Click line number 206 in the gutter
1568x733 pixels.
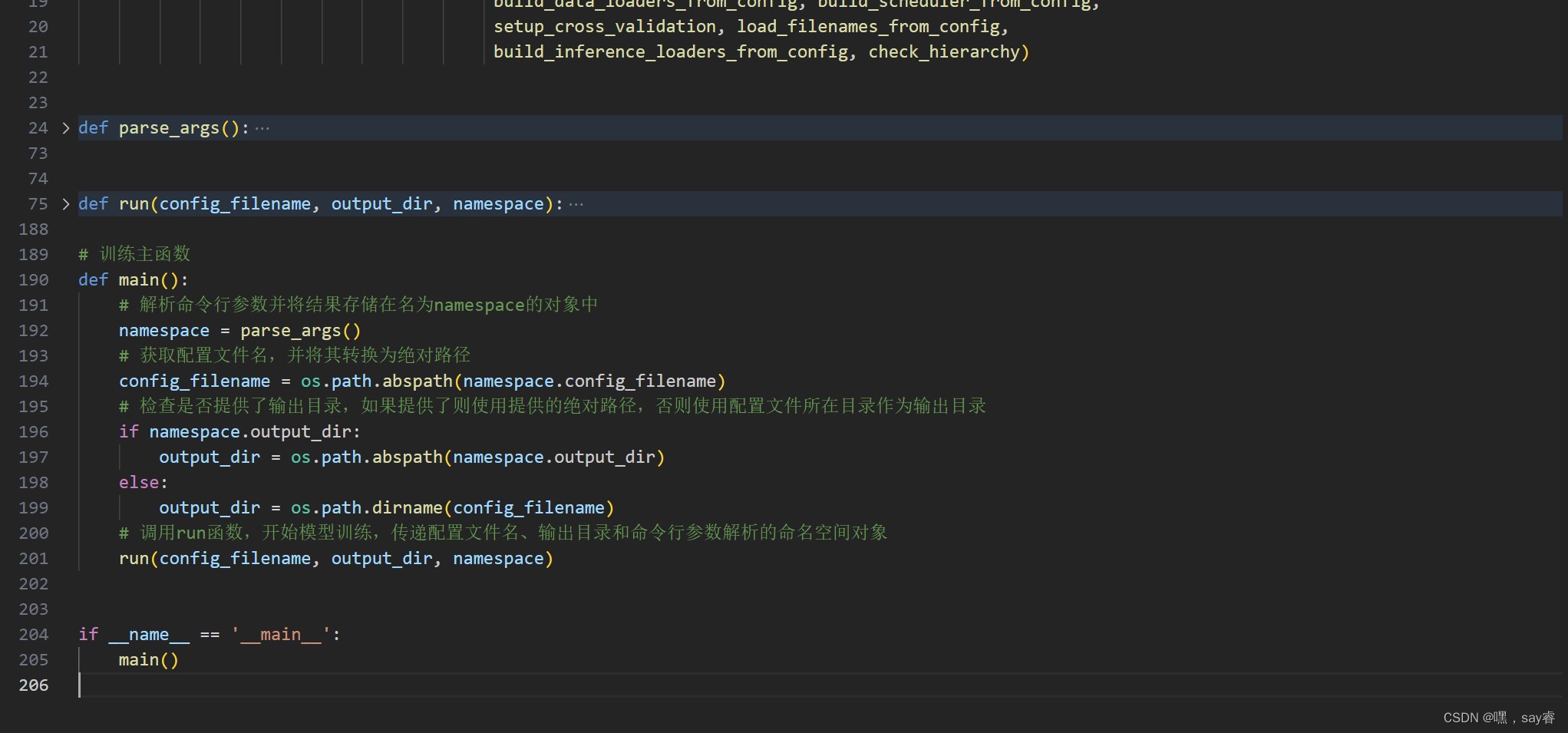click(34, 685)
